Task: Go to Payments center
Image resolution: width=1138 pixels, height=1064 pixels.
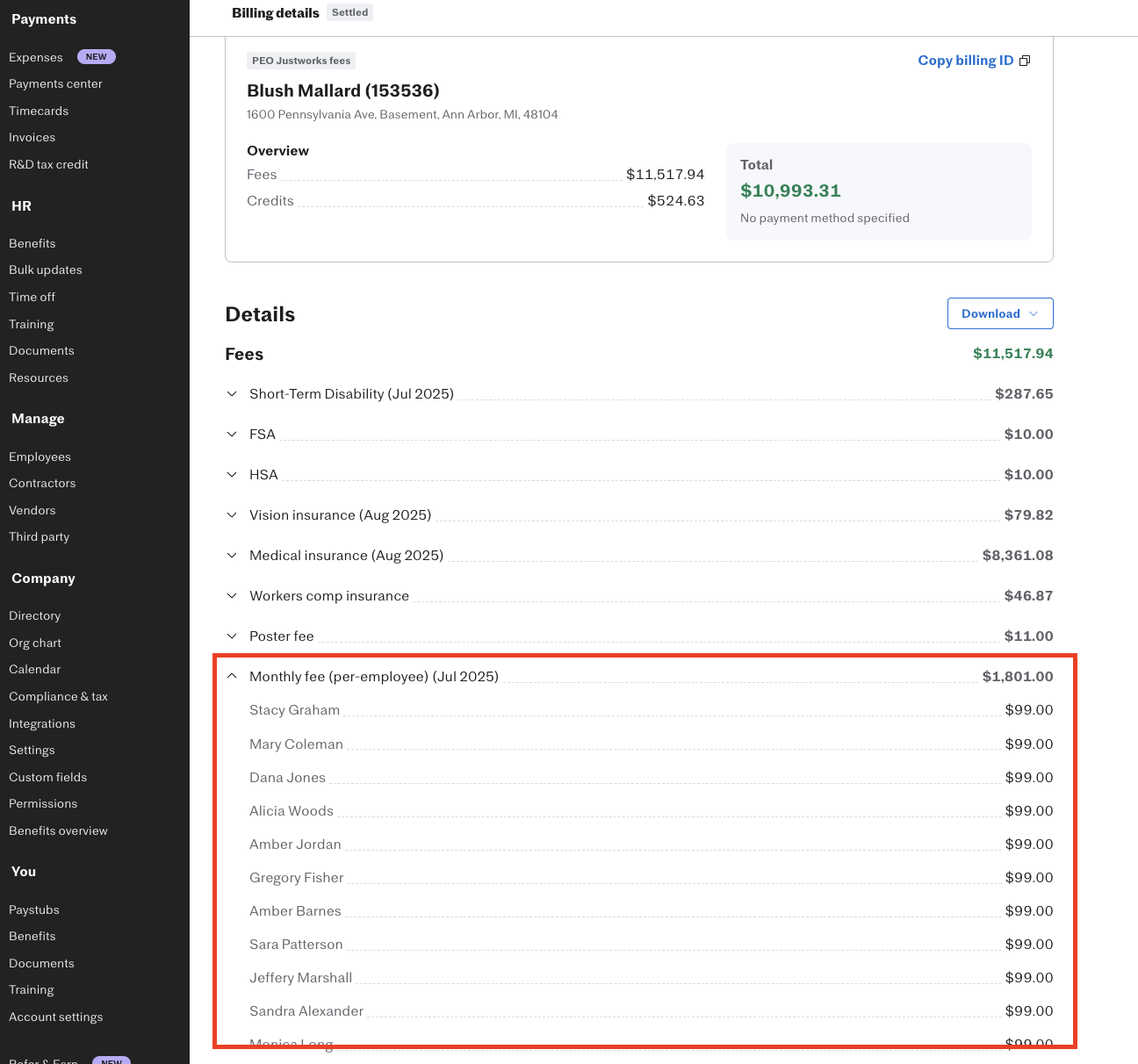Action: coord(55,84)
